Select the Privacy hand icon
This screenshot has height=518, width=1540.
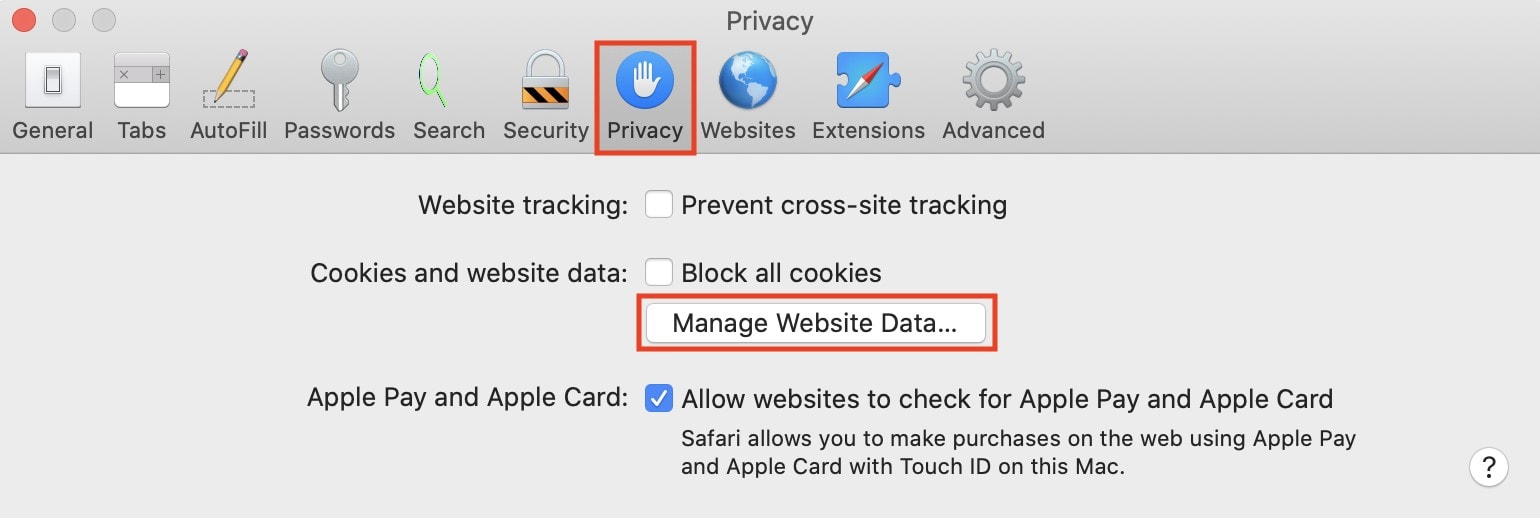click(645, 80)
